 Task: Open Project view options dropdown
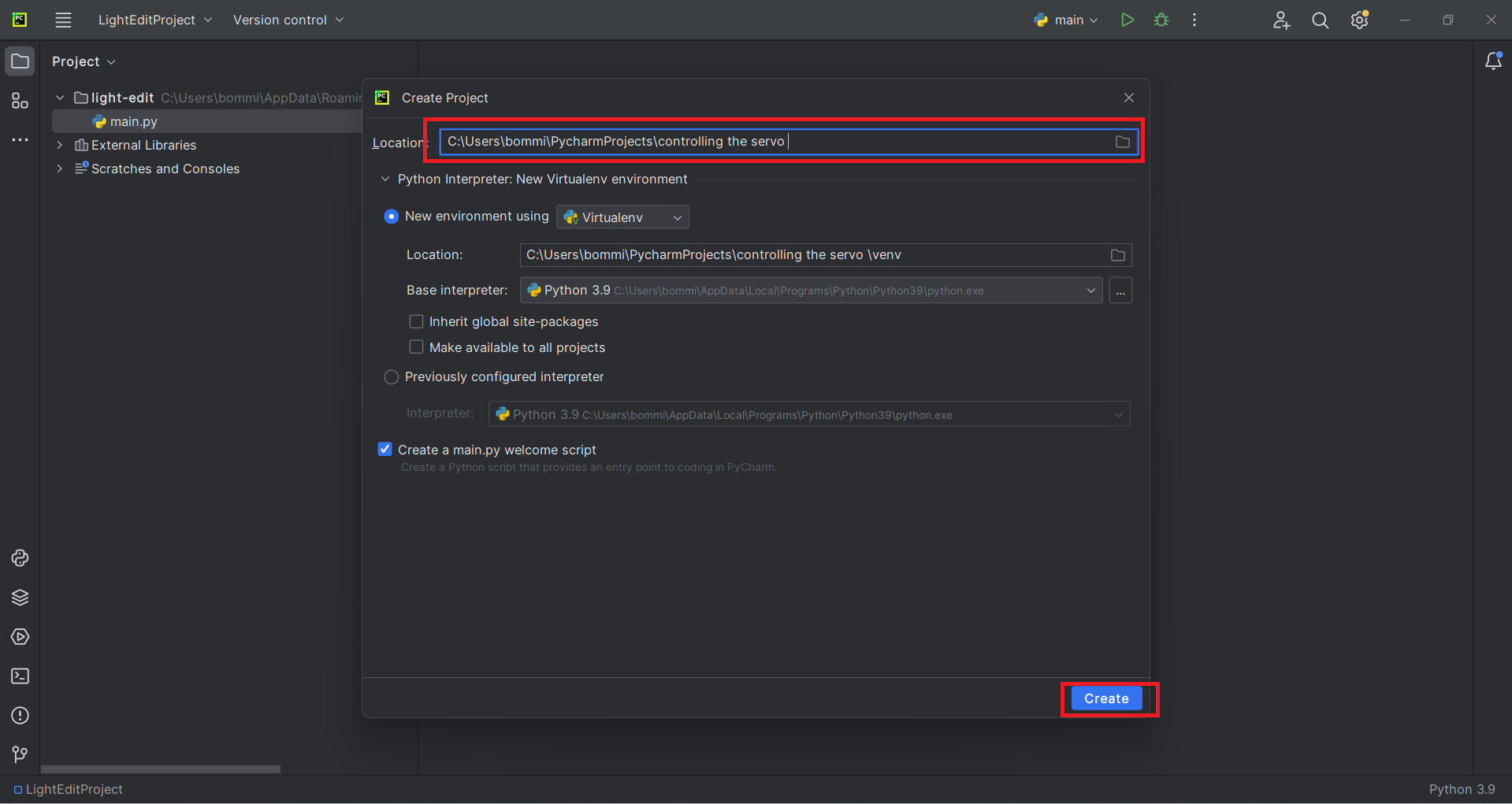[x=84, y=61]
